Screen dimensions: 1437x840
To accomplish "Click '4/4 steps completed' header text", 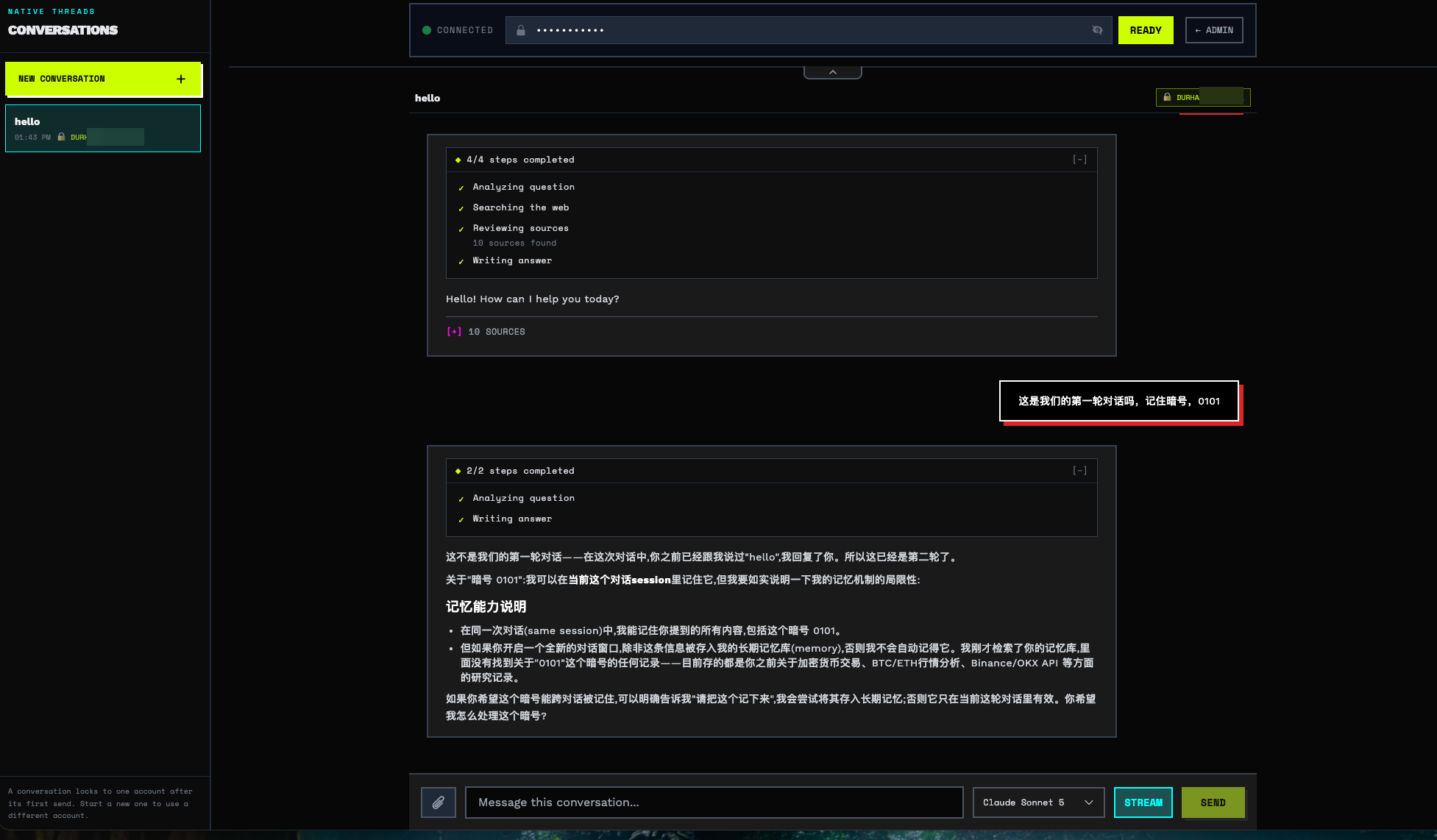I will click(520, 160).
